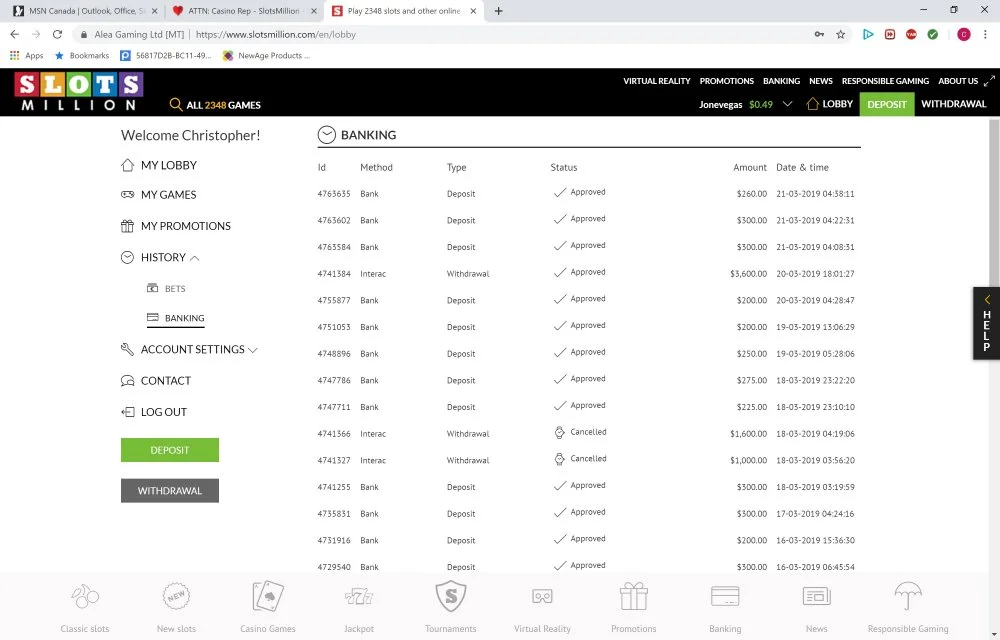Click the green Deposit button in sidebar
Viewport: 1000px width, 640px height.
(x=170, y=450)
